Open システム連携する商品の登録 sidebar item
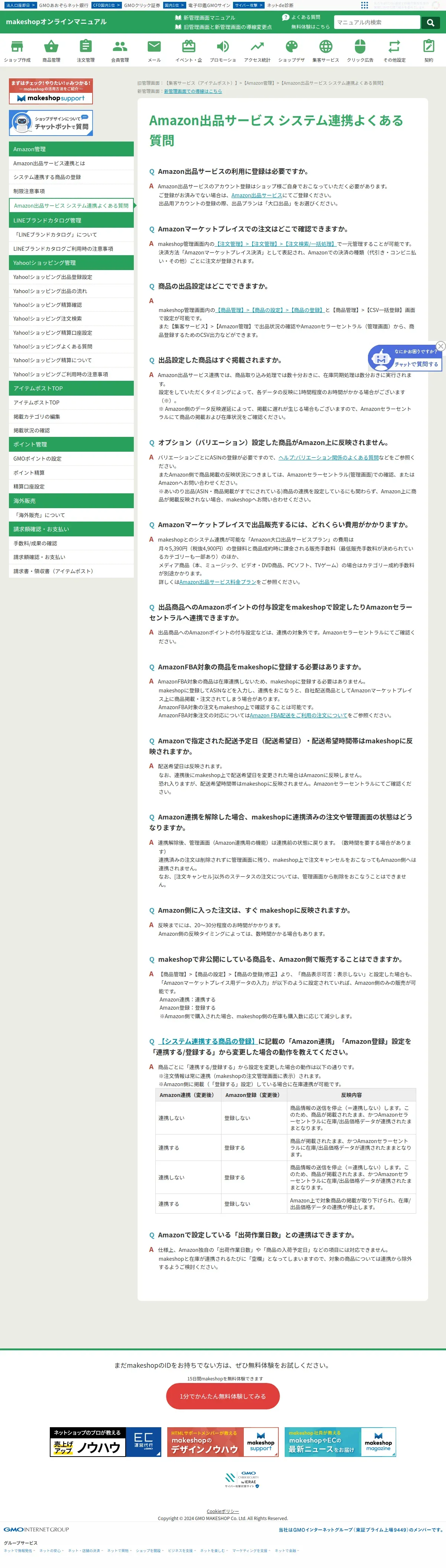Screen dimensions: 446x1568 [x=71, y=177]
